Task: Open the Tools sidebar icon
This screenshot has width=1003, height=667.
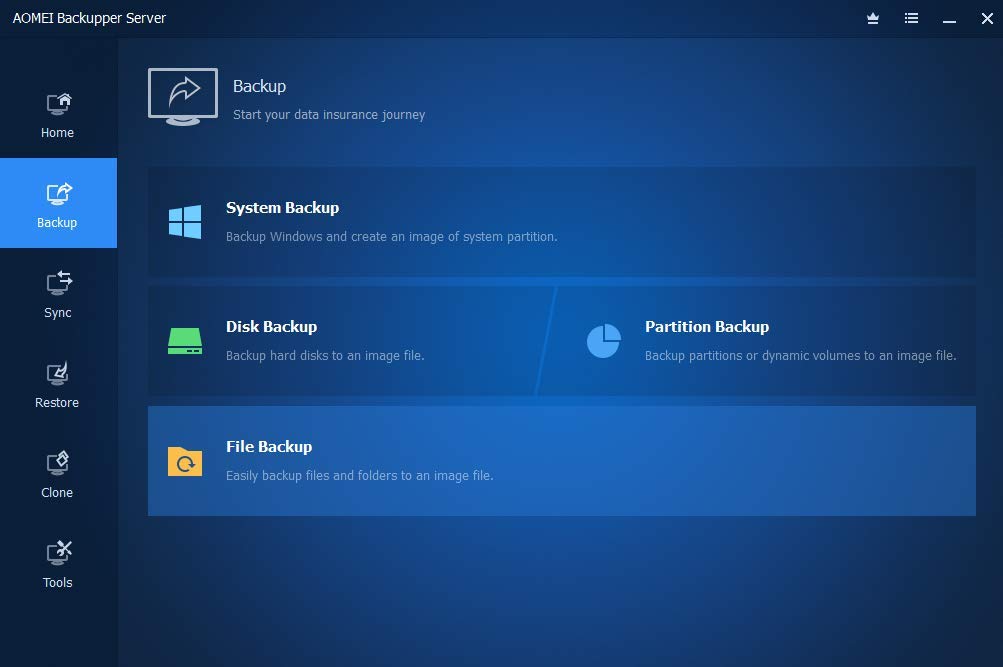Action: click(58, 553)
